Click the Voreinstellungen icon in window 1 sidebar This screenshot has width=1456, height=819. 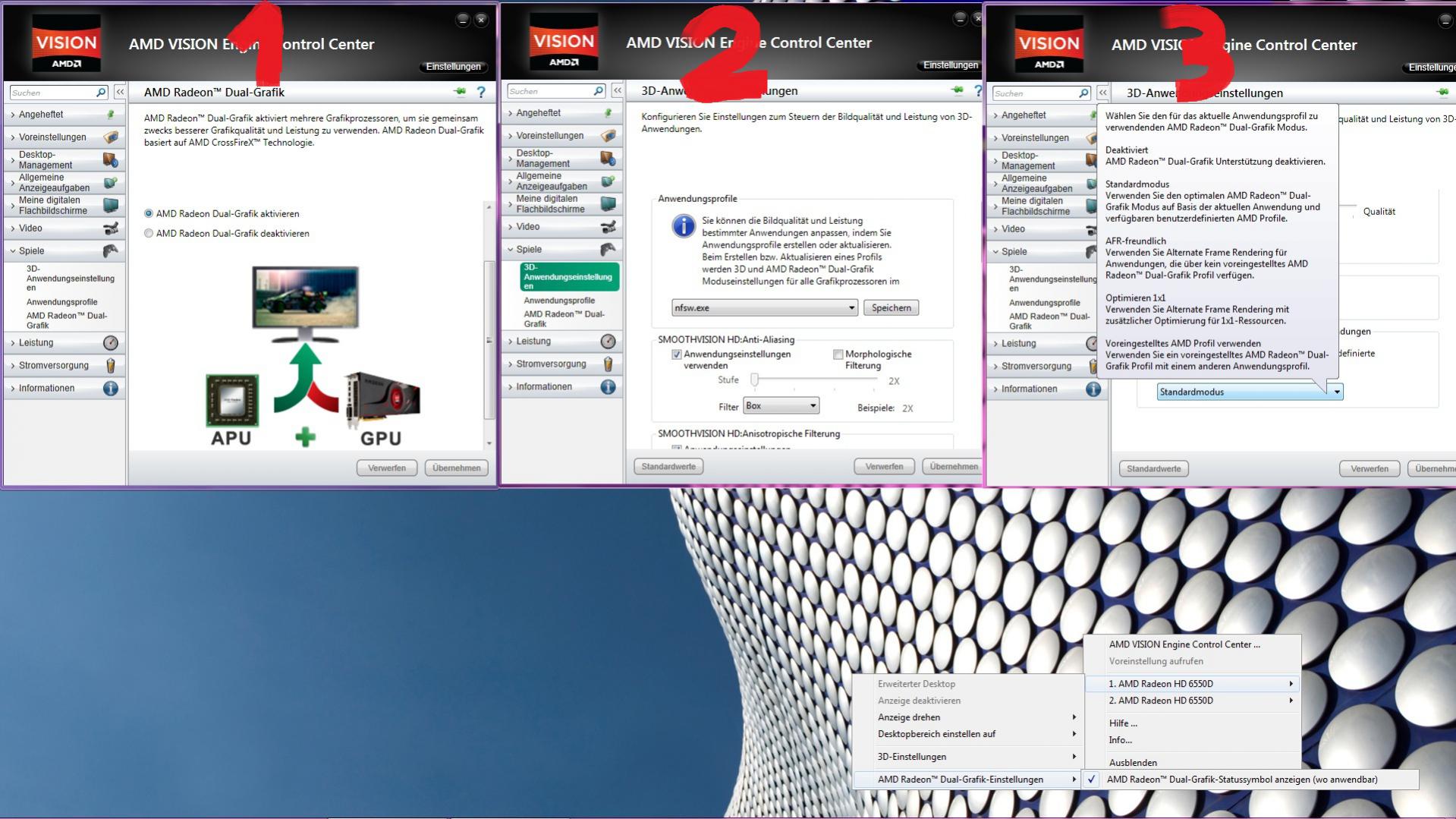pos(111,137)
